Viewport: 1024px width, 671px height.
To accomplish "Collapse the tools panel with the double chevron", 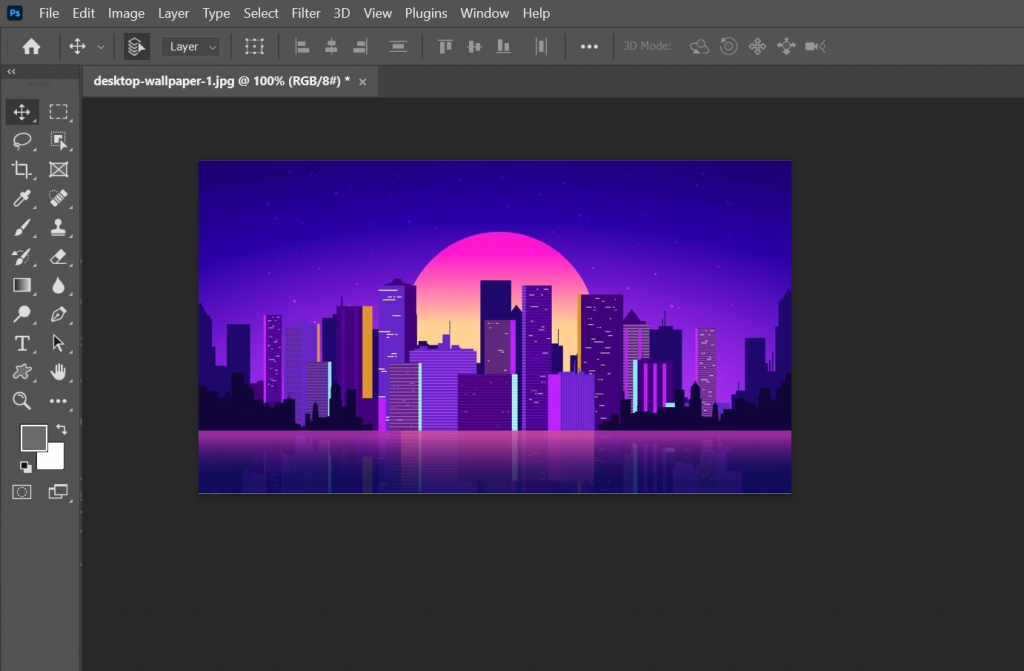I will 11,71.
